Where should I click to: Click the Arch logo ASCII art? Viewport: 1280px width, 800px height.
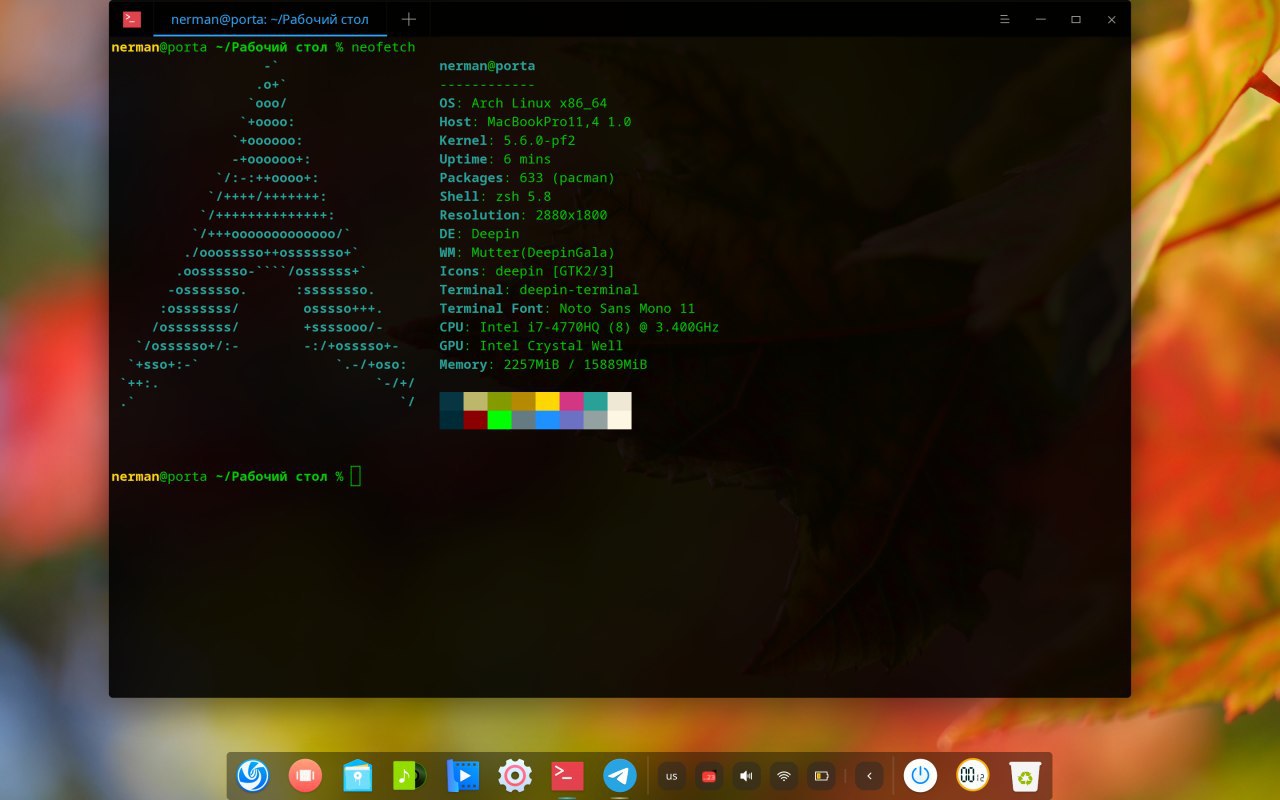click(x=267, y=235)
